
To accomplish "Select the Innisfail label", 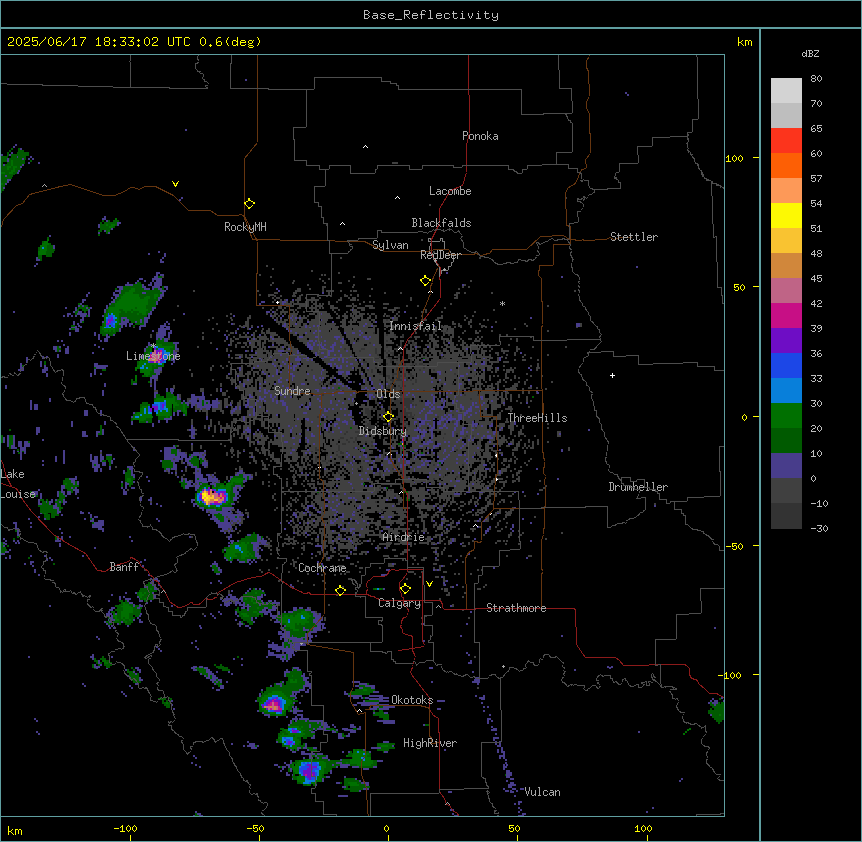I will 416,326.
